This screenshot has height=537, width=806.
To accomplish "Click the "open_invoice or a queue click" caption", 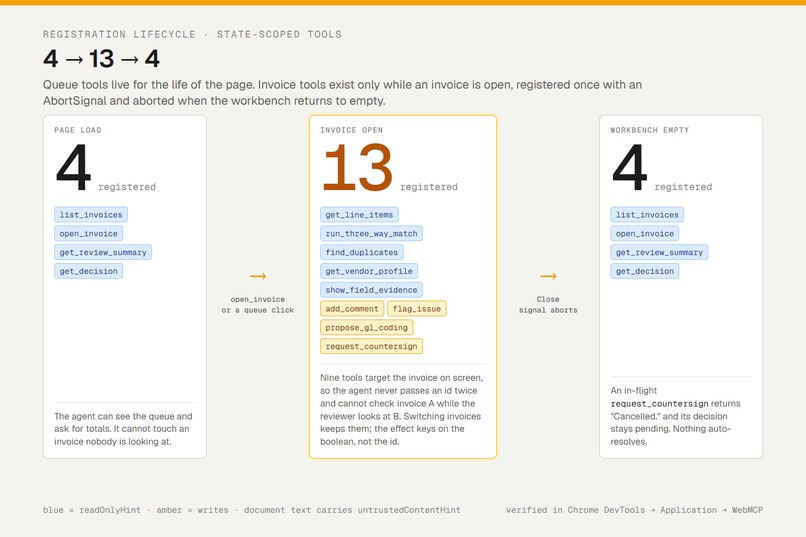I will click(258, 305).
